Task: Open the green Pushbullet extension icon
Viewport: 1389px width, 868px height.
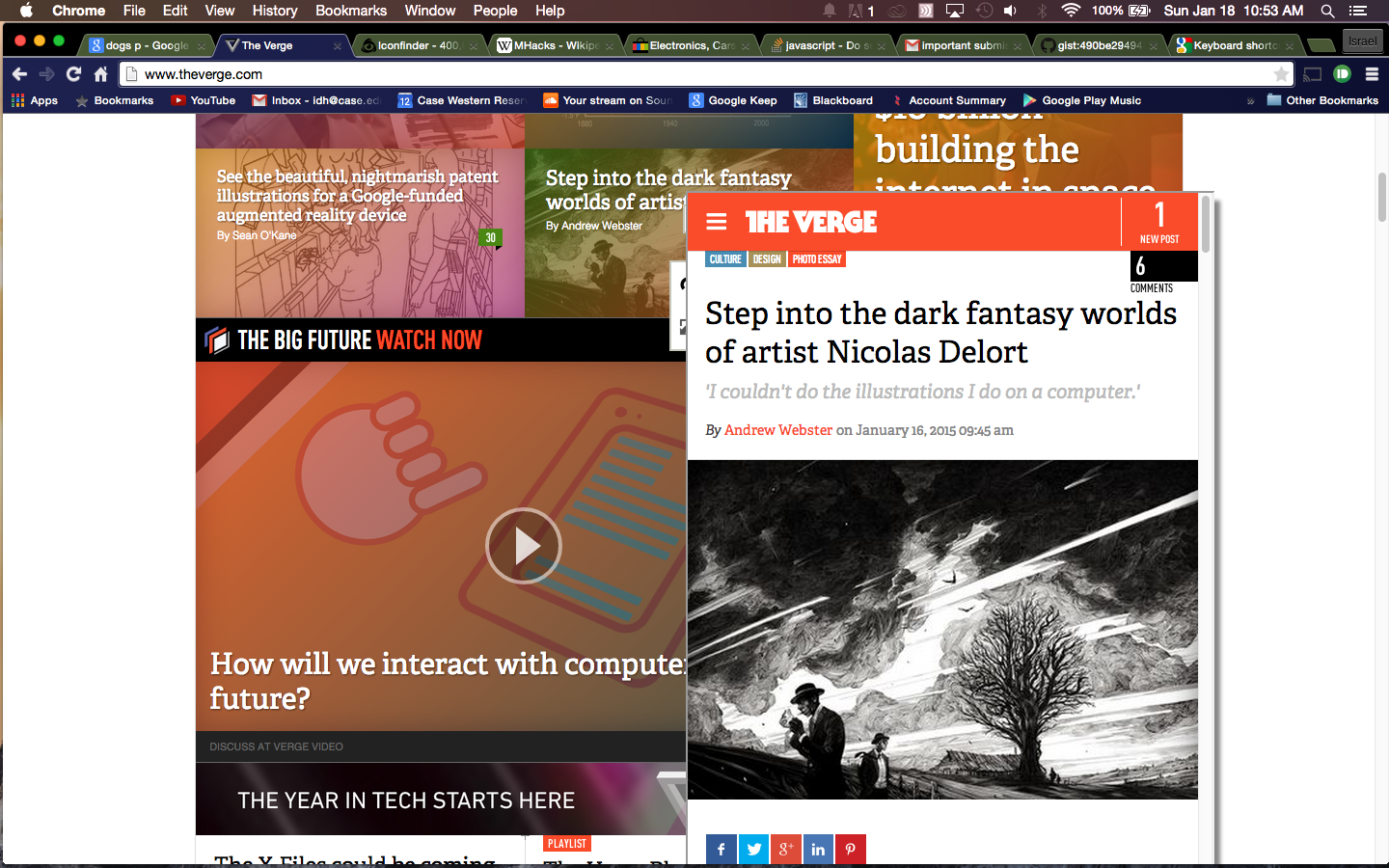Action: pos(1342,74)
